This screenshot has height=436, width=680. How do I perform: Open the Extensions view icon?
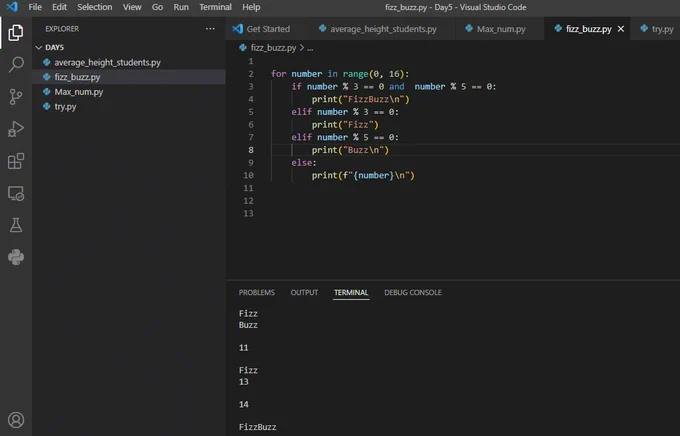tap(16, 161)
